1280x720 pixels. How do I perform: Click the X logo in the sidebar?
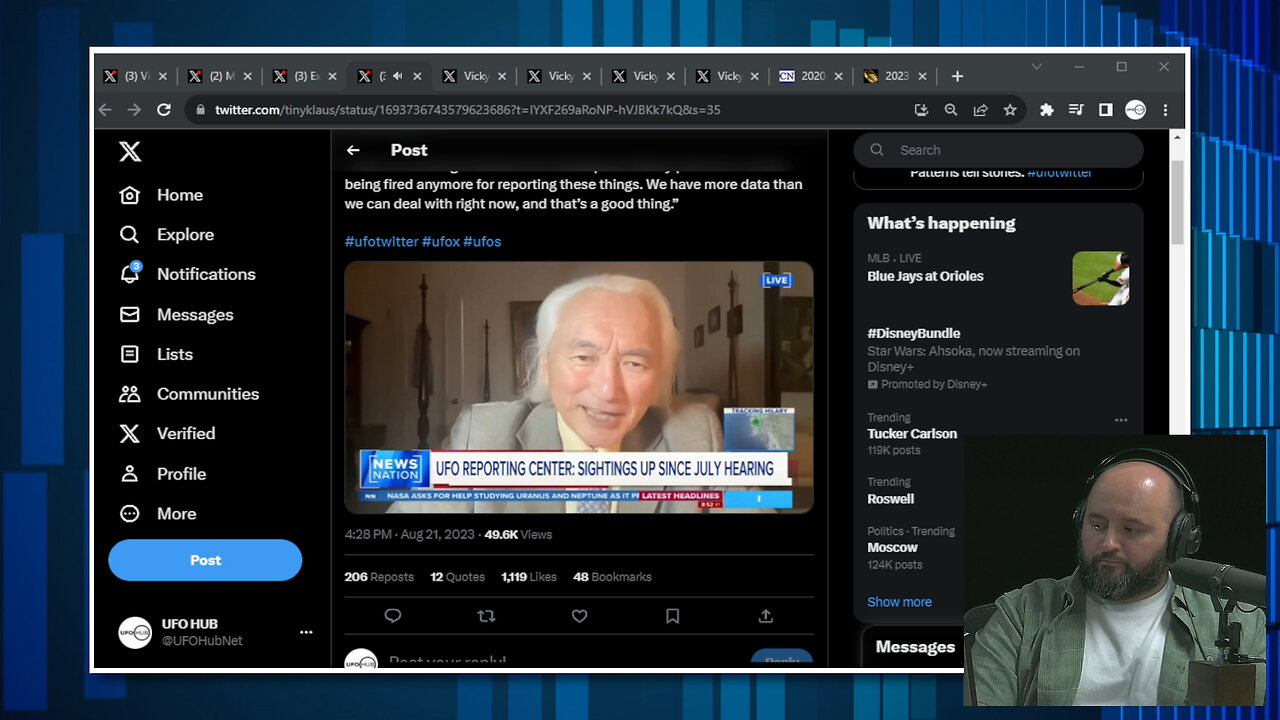pos(130,152)
